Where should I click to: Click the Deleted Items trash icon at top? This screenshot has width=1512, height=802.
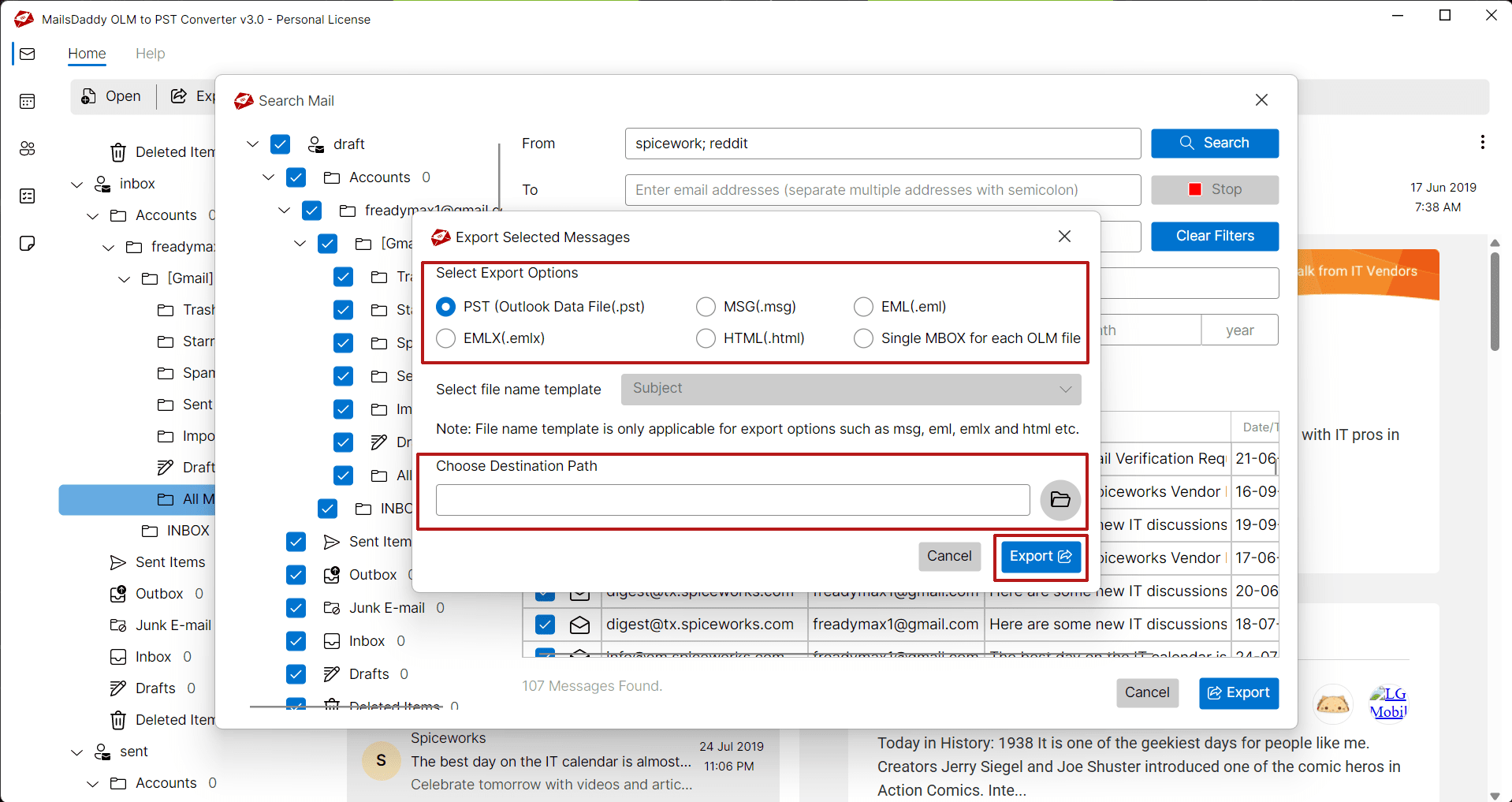[x=118, y=152]
